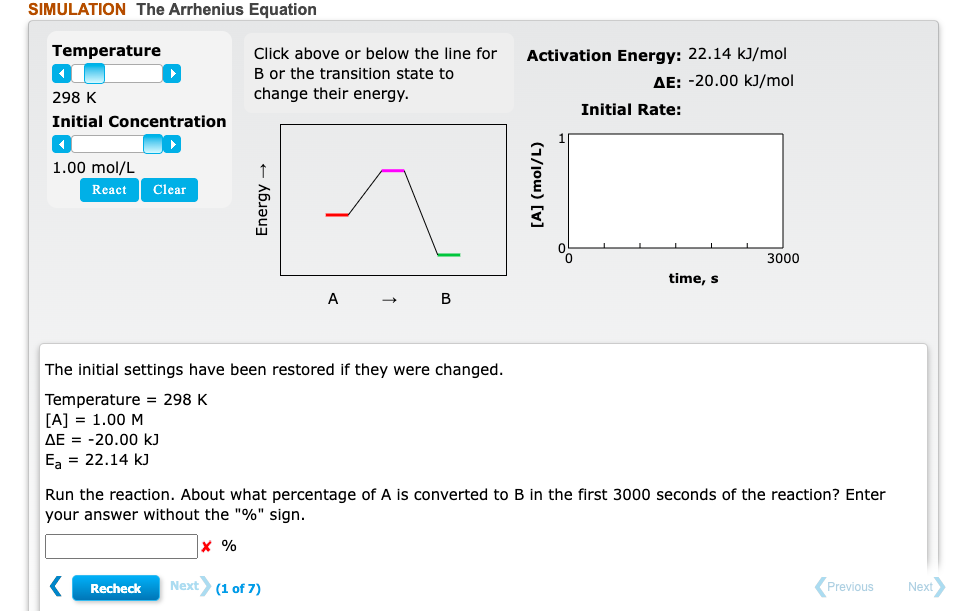This screenshot has width=978, height=611.
Task: Click the back chevron beside Recheck
Action: point(56,587)
